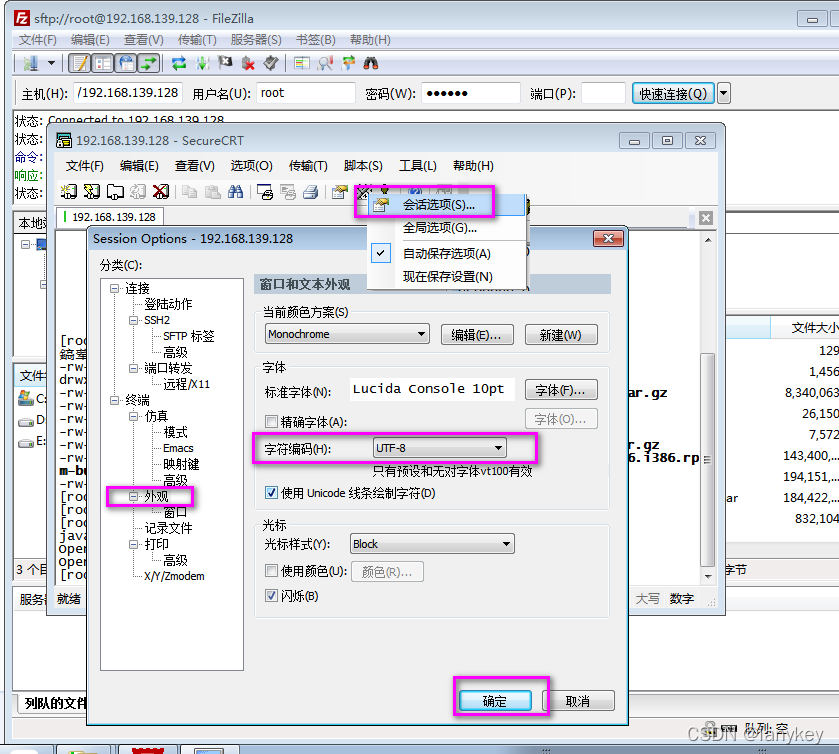Screen dimensions: 839x754
Task: Collapse 终端 tree node
Action: coord(115,400)
